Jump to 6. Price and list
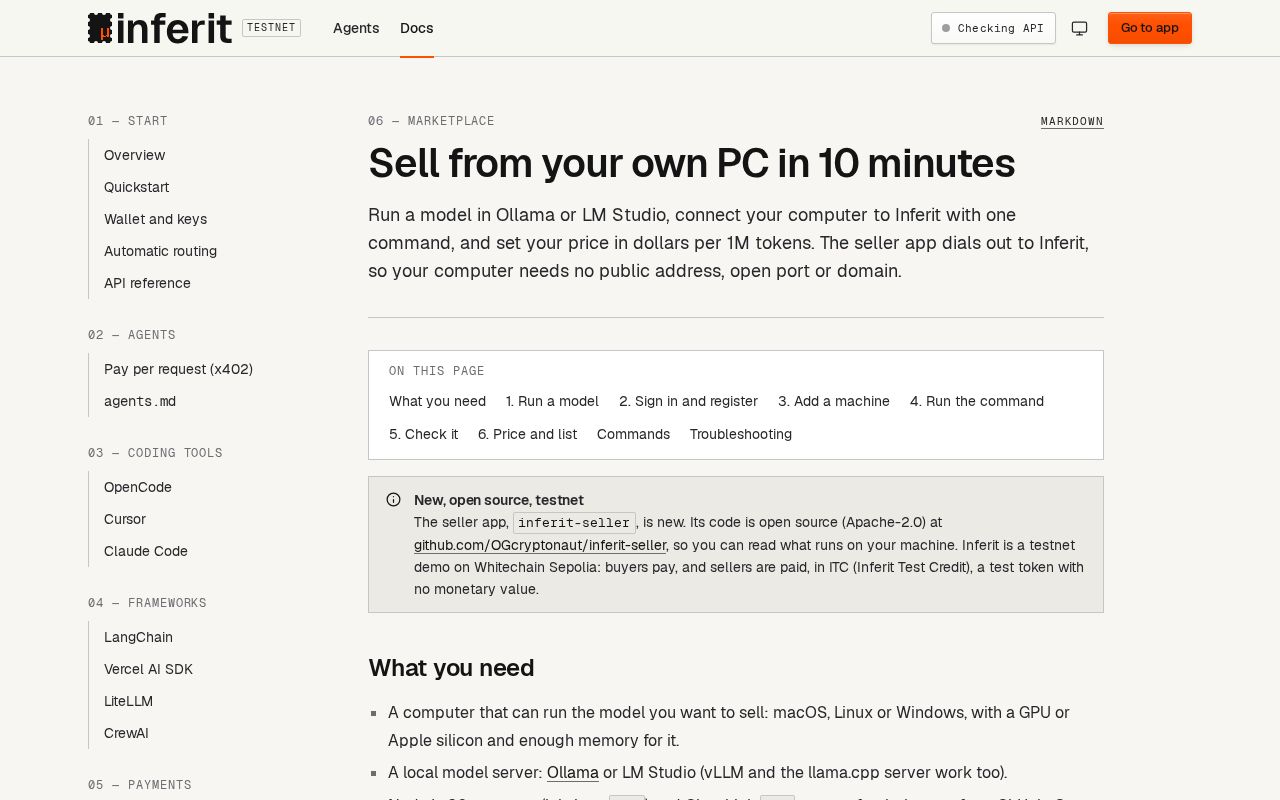This screenshot has width=1280, height=800. 527,434
